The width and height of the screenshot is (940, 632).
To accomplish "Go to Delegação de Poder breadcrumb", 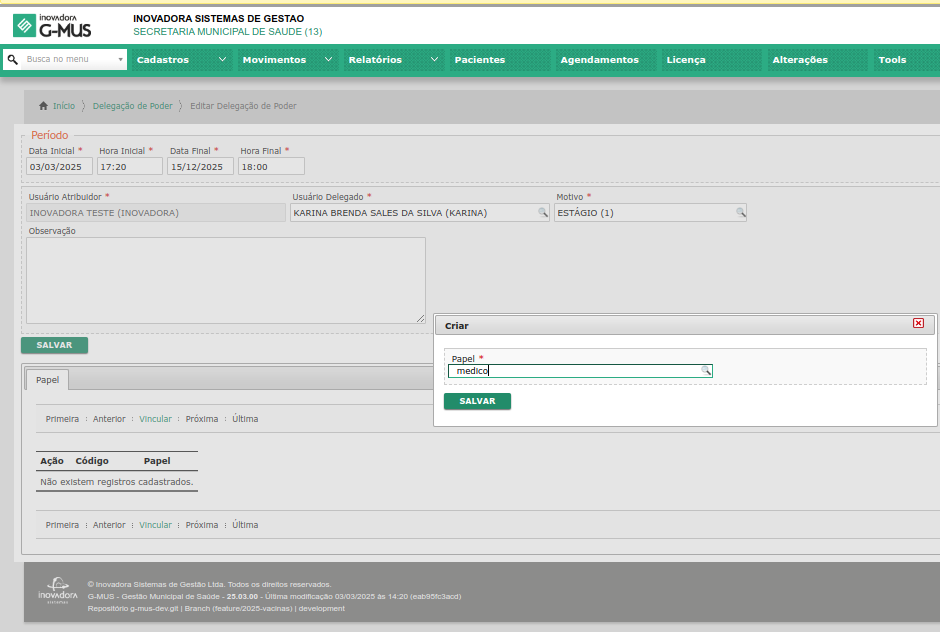I will [x=132, y=106].
